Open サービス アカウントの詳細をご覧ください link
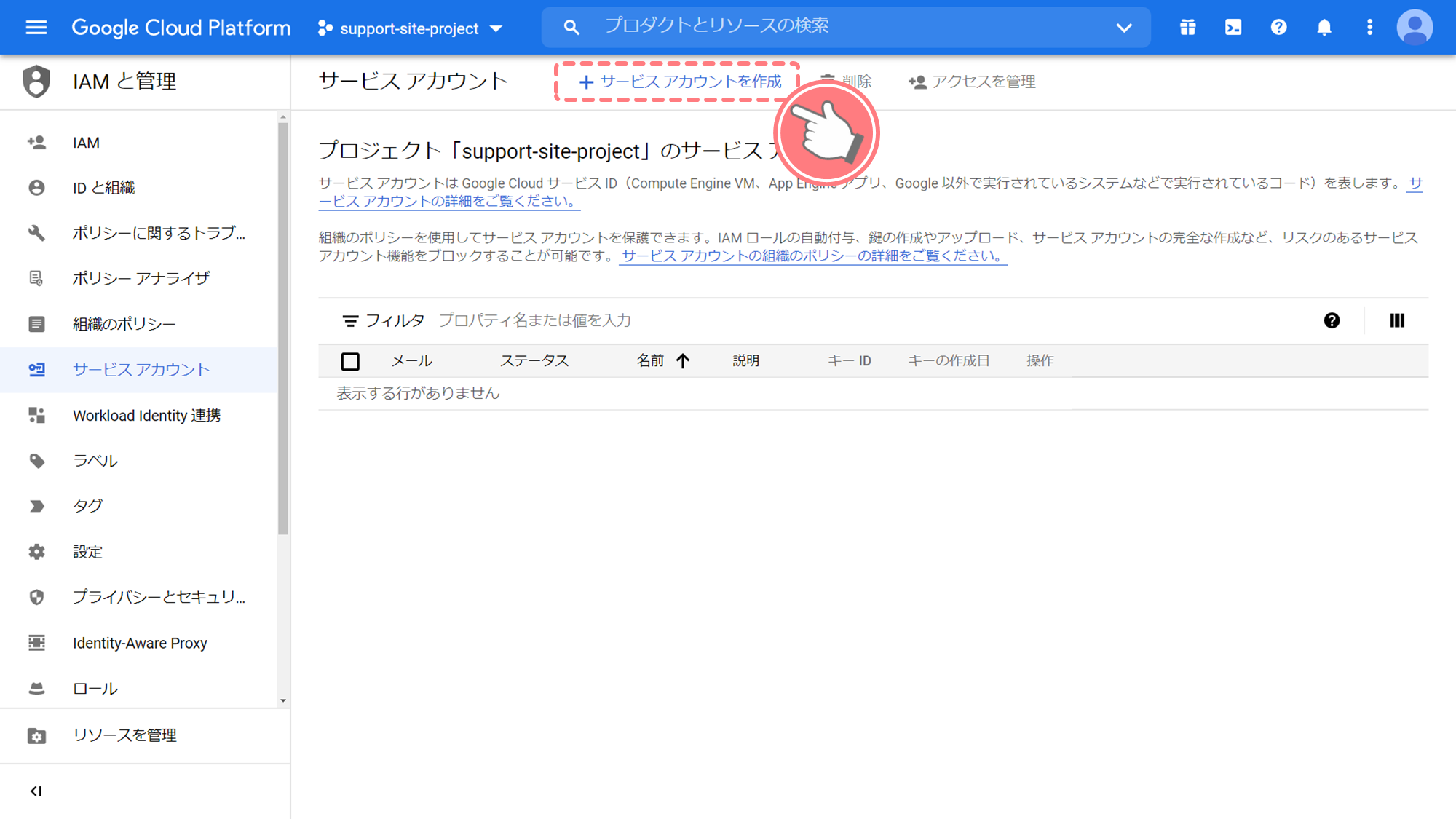Image resolution: width=1456 pixels, height=819 pixels. tap(449, 201)
